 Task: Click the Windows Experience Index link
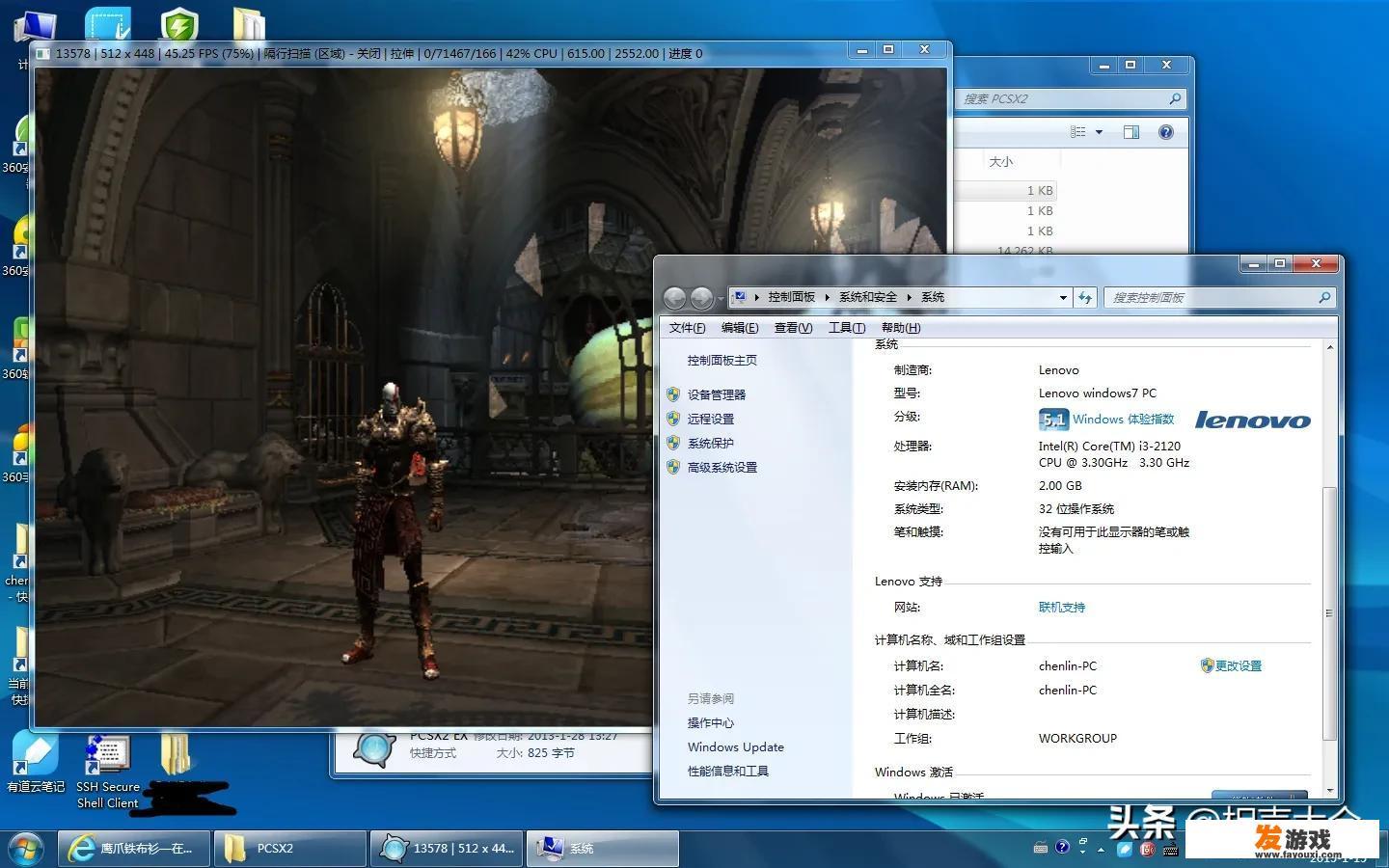(1123, 419)
